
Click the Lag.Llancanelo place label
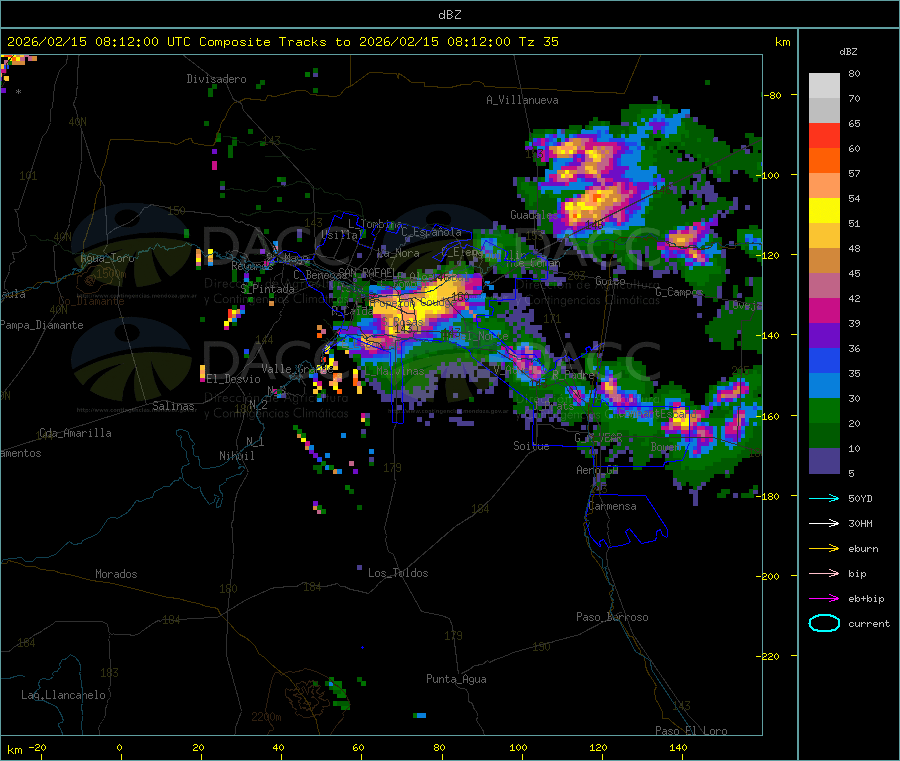[x=63, y=695]
